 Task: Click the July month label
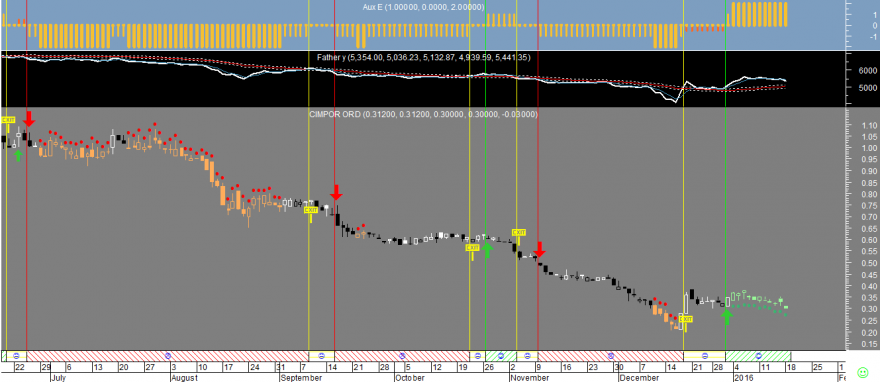[x=58, y=378]
